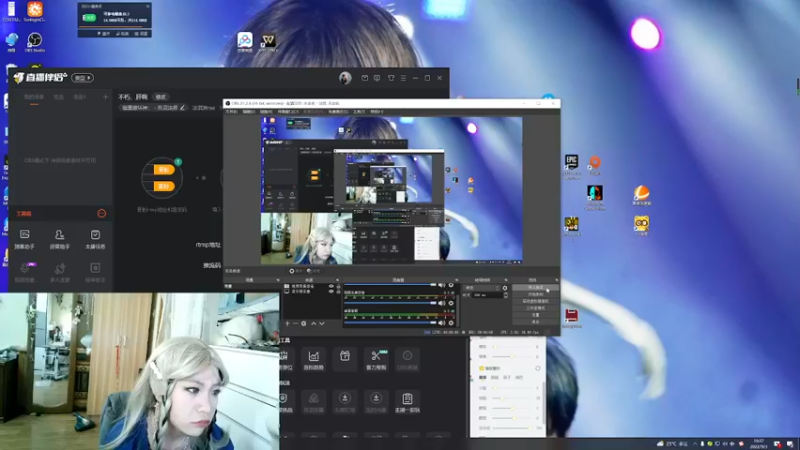Viewport: 800px width, 450px height.
Task: Open the 主播任务 checklist tool icon
Action: (x=95, y=239)
